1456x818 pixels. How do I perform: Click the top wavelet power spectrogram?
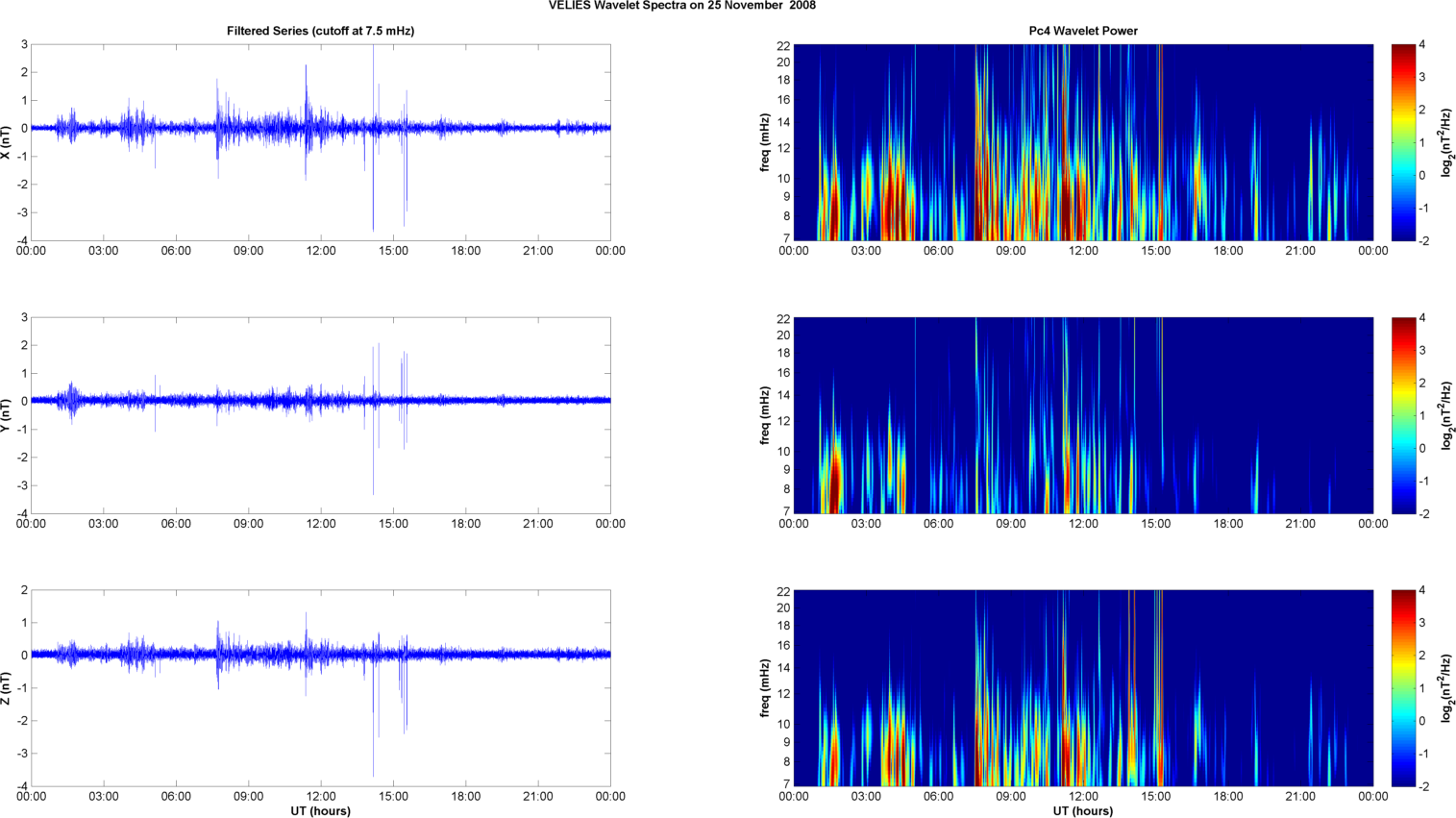(x=1083, y=142)
